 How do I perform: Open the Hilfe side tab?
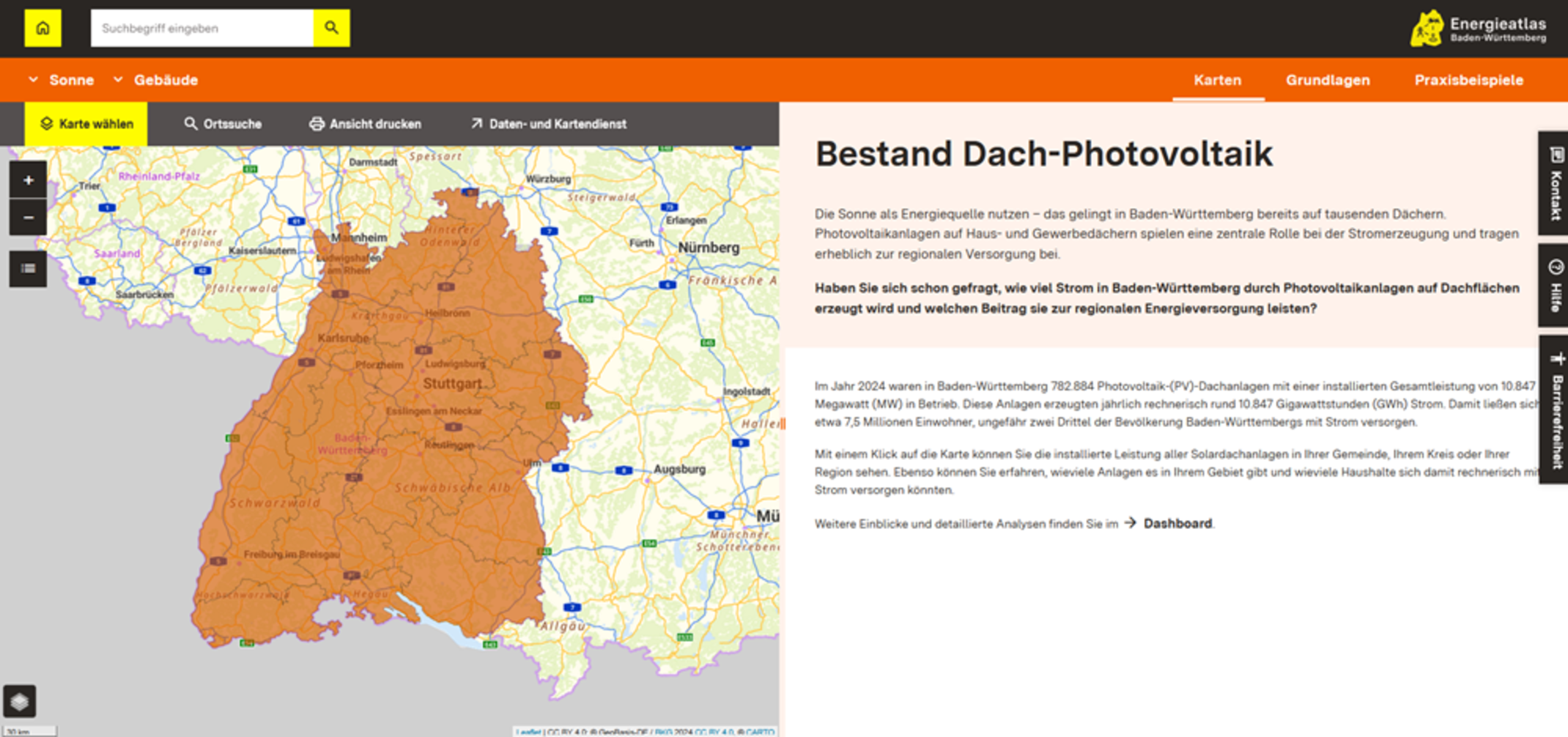1555,285
